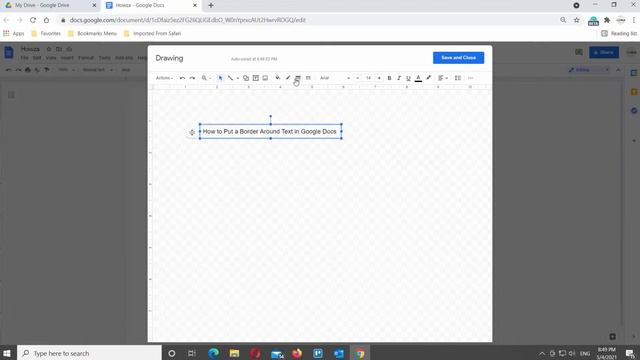The width and height of the screenshot is (640, 360).
Task: Click the Redo icon in Drawing toolbar
Action: click(x=192, y=78)
